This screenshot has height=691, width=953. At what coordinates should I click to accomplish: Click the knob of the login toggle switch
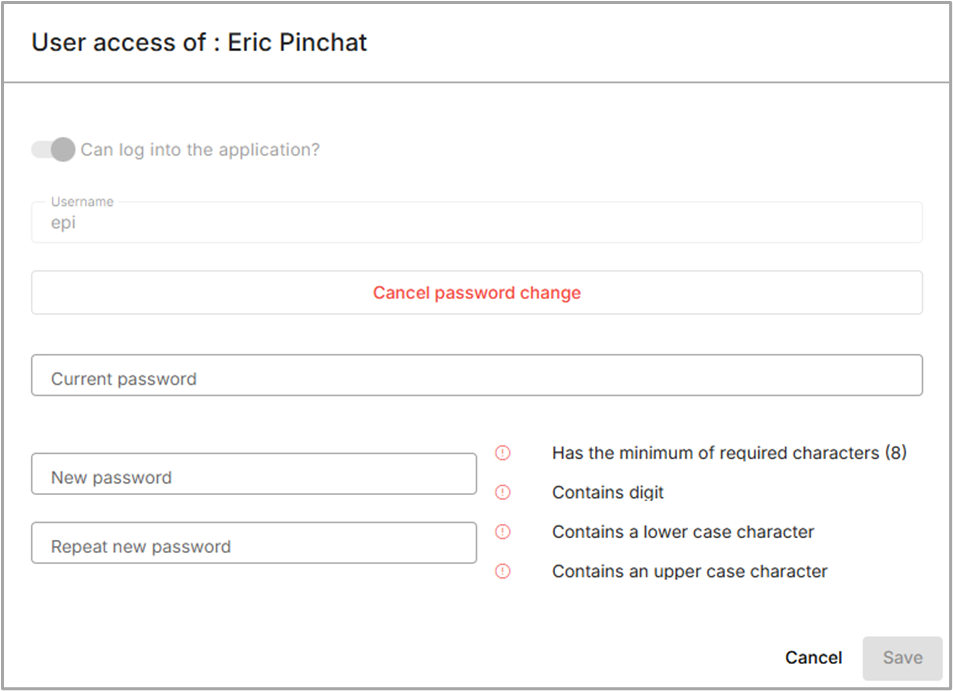63,150
